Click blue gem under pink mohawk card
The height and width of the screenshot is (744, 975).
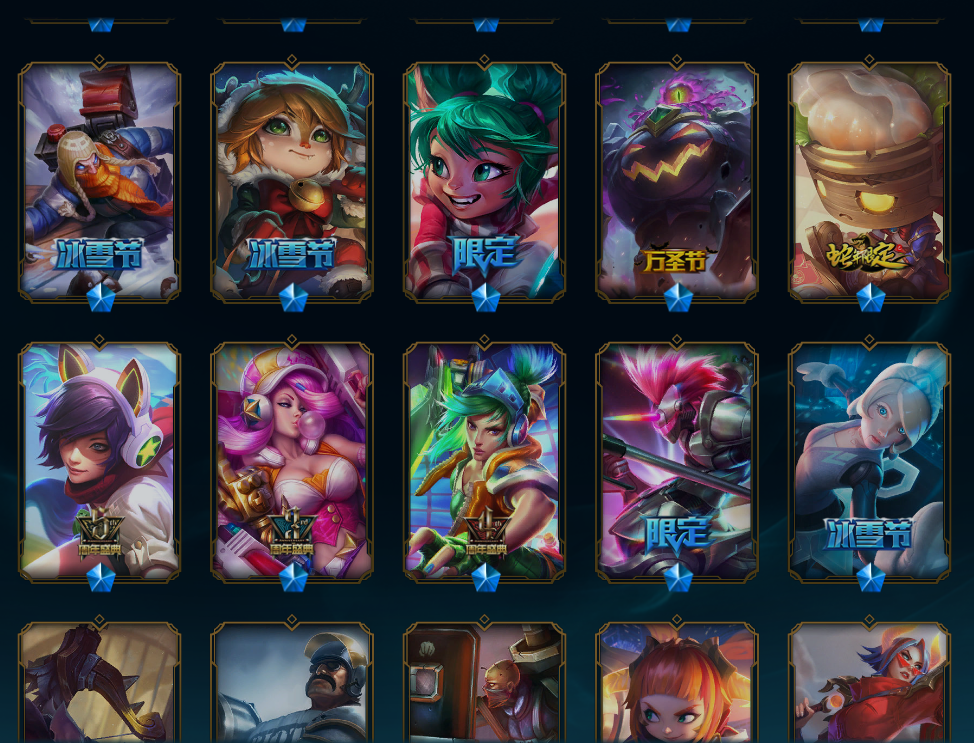[x=678, y=578]
